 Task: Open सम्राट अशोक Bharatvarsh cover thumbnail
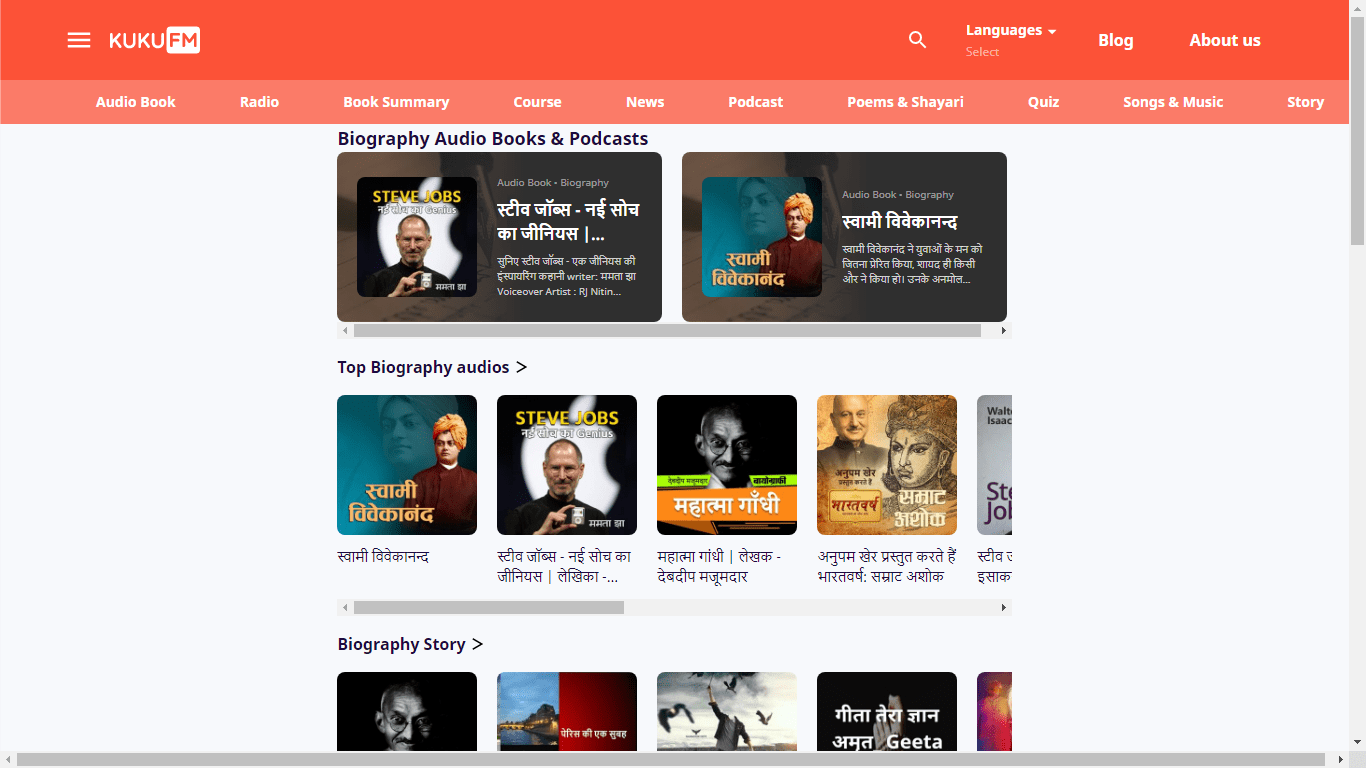(x=887, y=465)
